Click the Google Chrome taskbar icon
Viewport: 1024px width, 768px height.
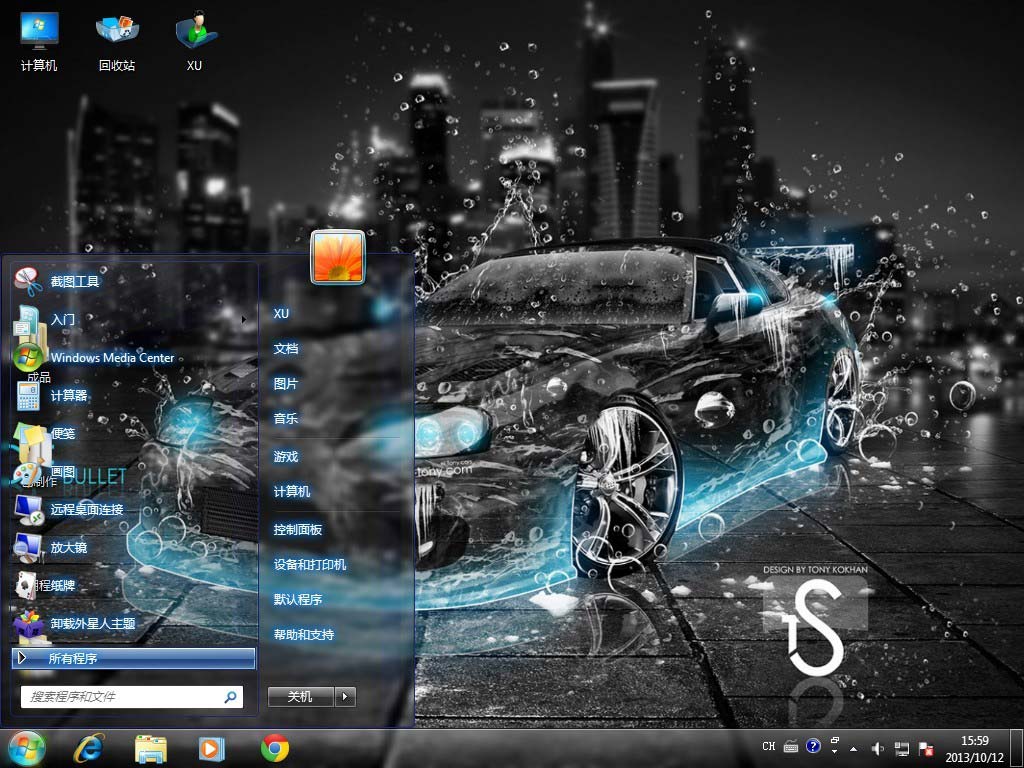[x=275, y=747]
